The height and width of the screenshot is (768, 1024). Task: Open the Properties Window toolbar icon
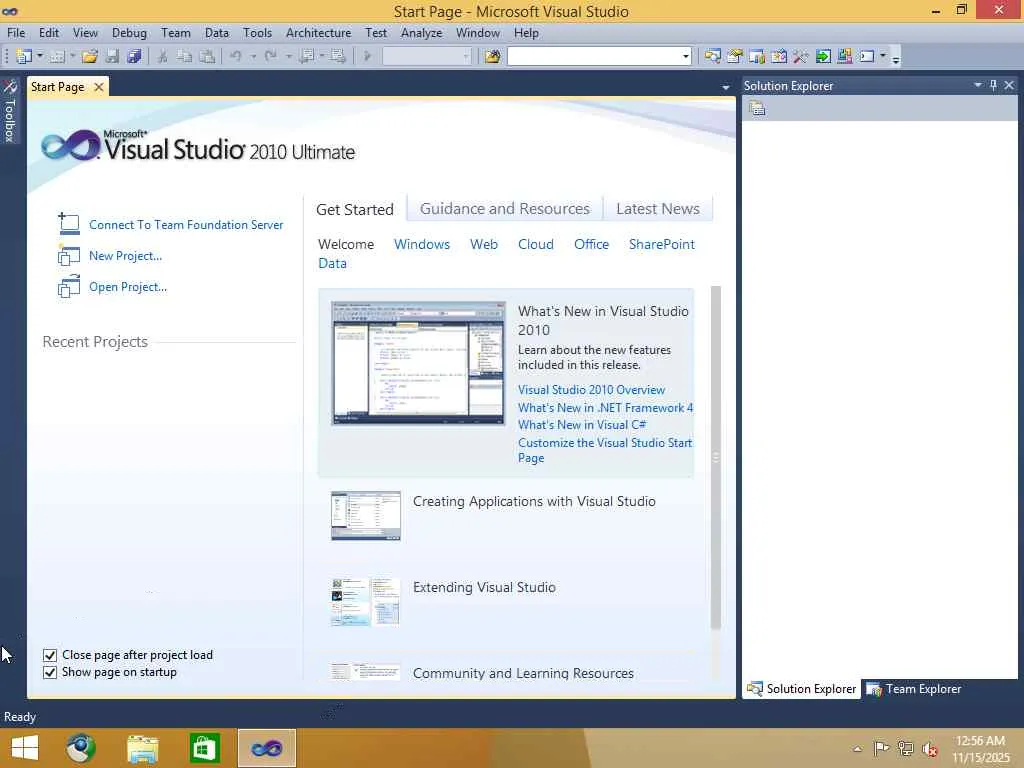click(735, 56)
